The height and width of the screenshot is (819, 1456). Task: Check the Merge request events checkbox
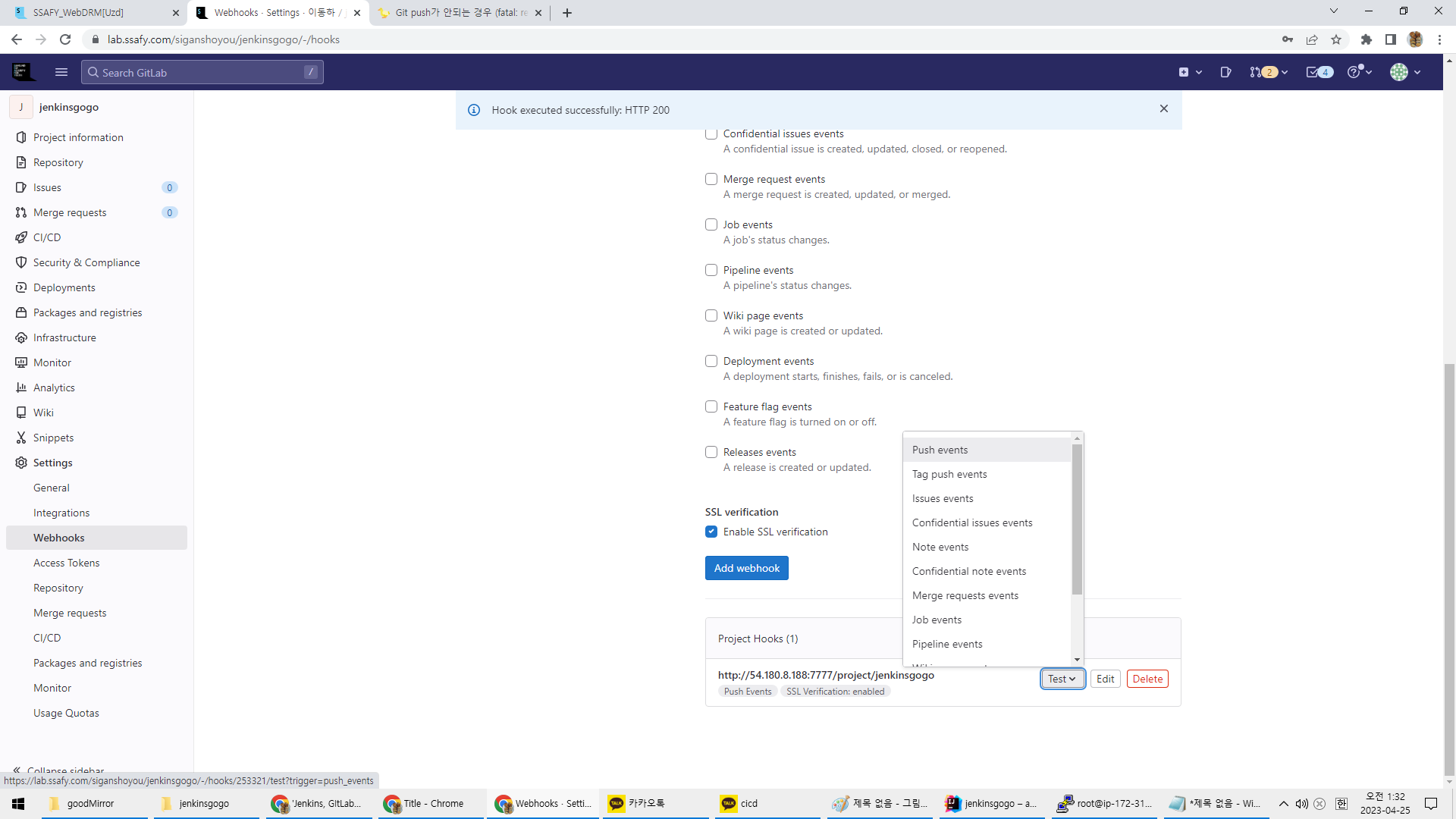pos(711,179)
